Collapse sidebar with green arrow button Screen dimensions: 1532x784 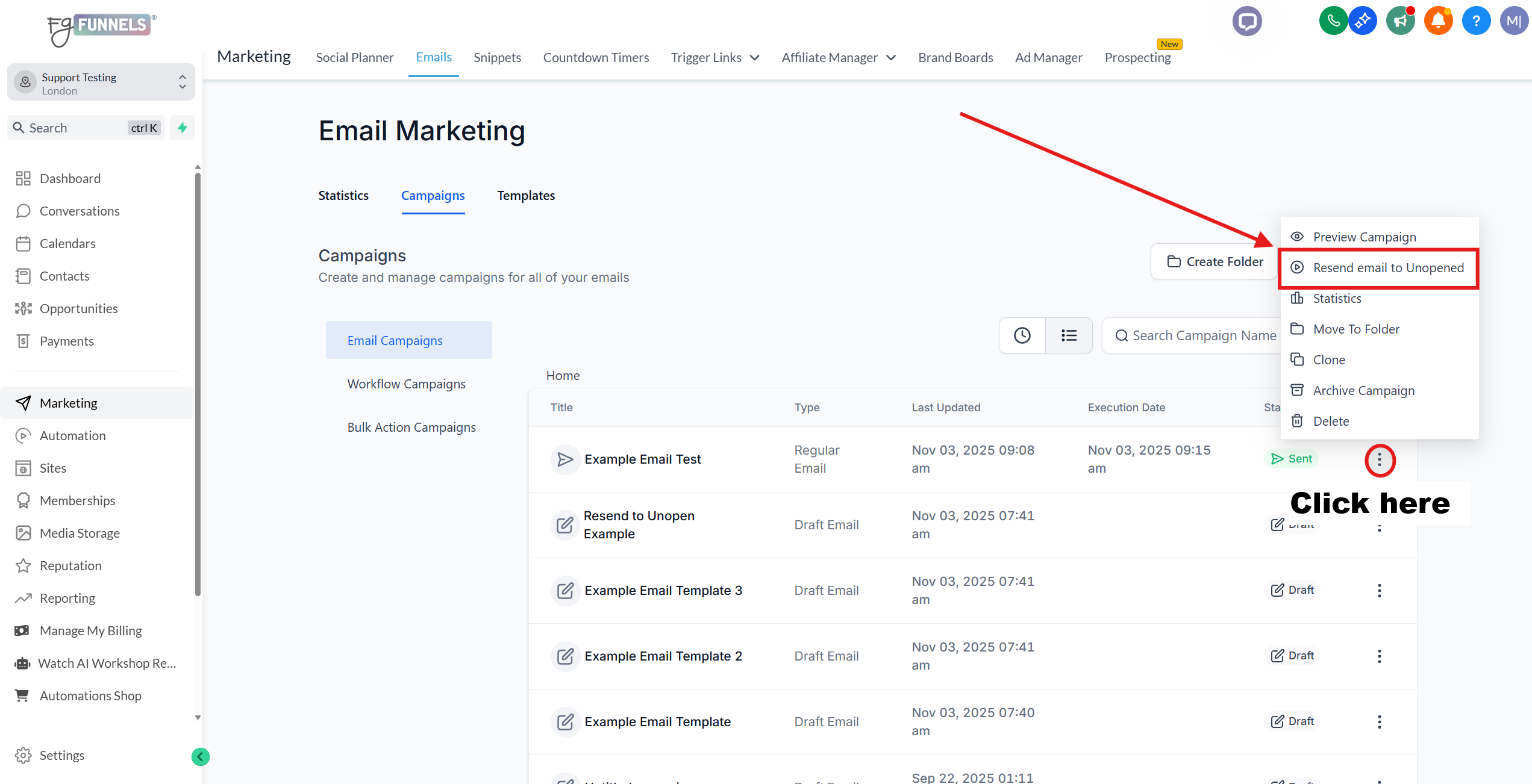click(201, 756)
